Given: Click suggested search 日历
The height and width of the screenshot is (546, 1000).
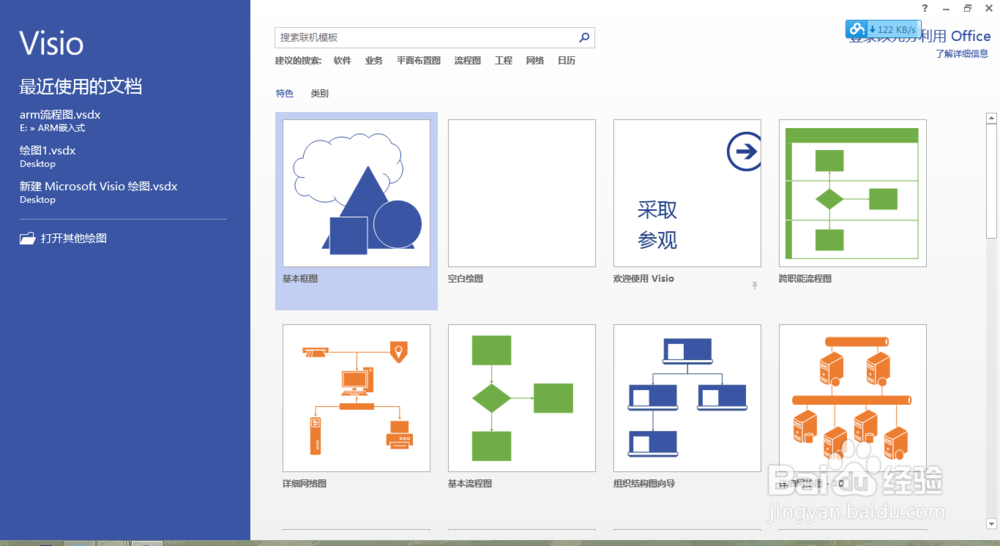Looking at the screenshot, I should click(x=566, y=61).
